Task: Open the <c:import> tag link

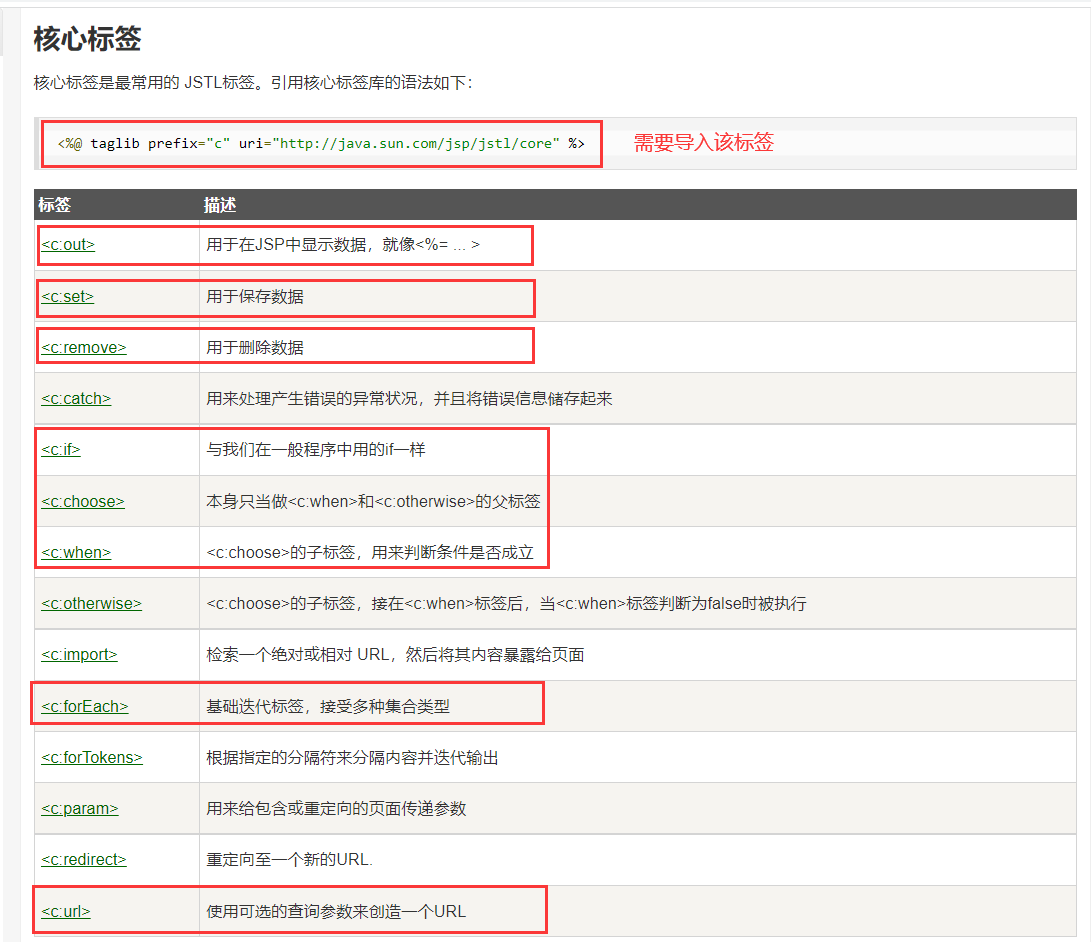Action: [79, 655]
